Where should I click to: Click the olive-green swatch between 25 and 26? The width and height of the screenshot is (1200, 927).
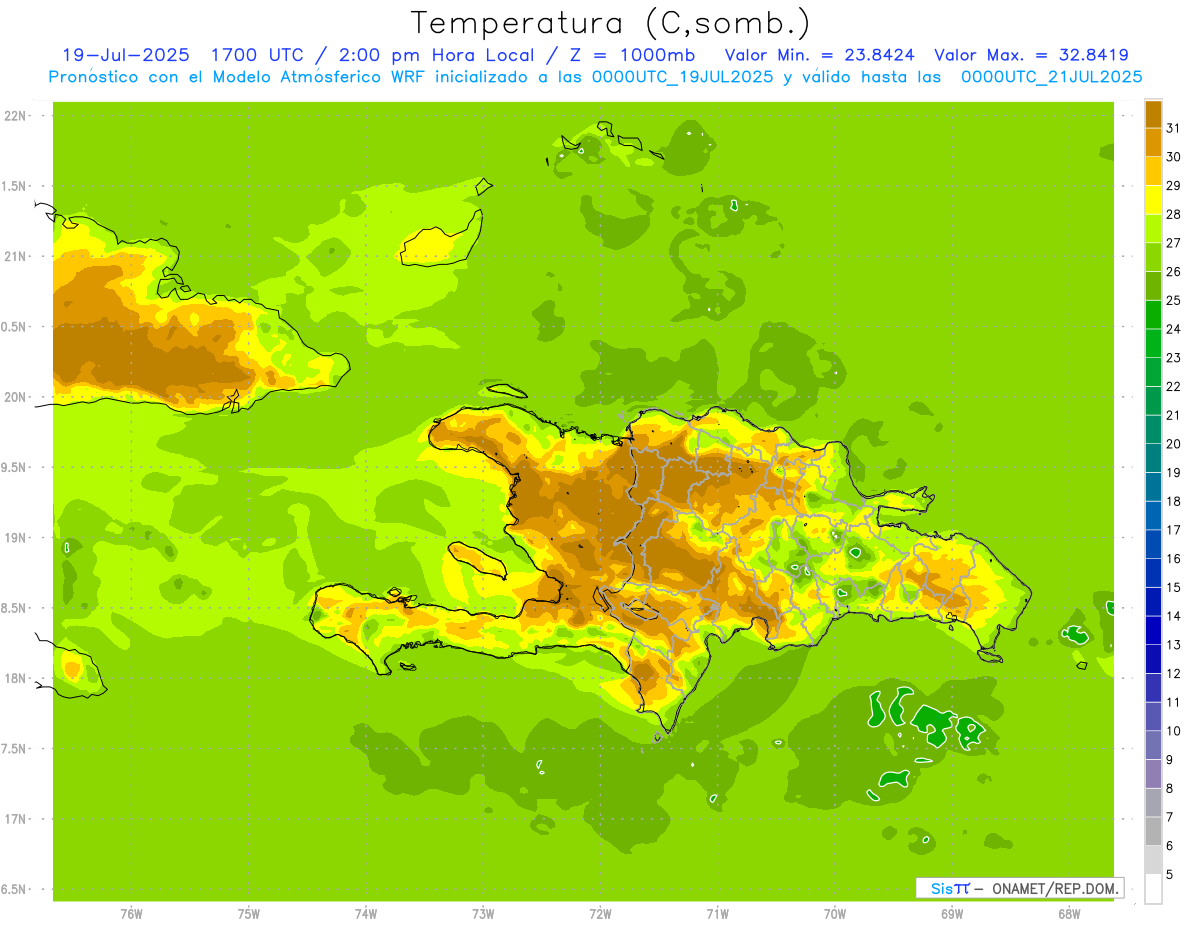tap(1153, 286)
